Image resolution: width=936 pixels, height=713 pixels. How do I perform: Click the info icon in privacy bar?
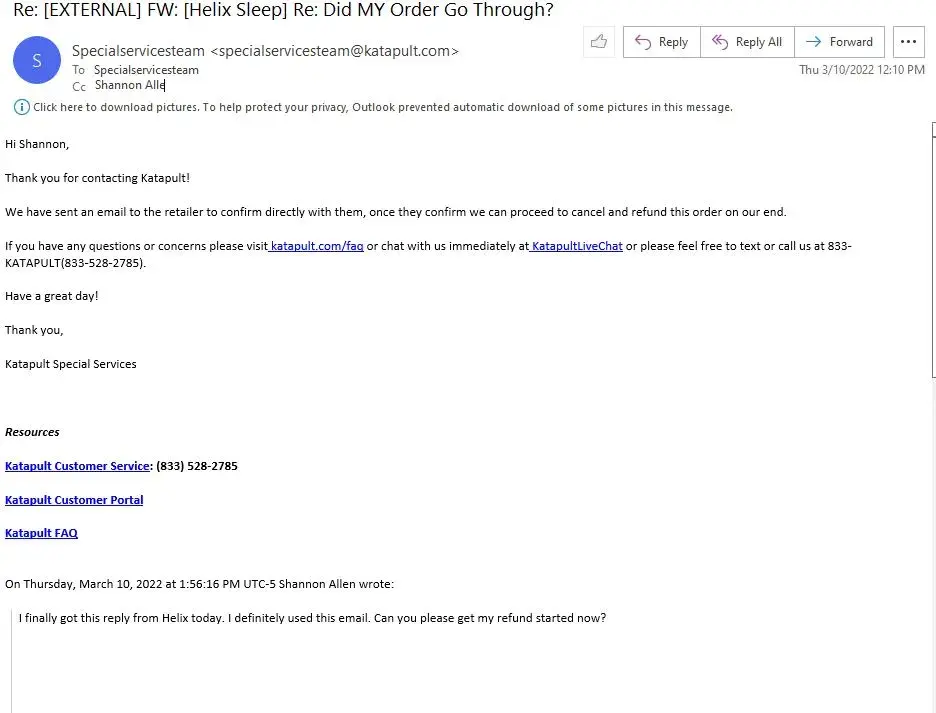click(21, 107)
